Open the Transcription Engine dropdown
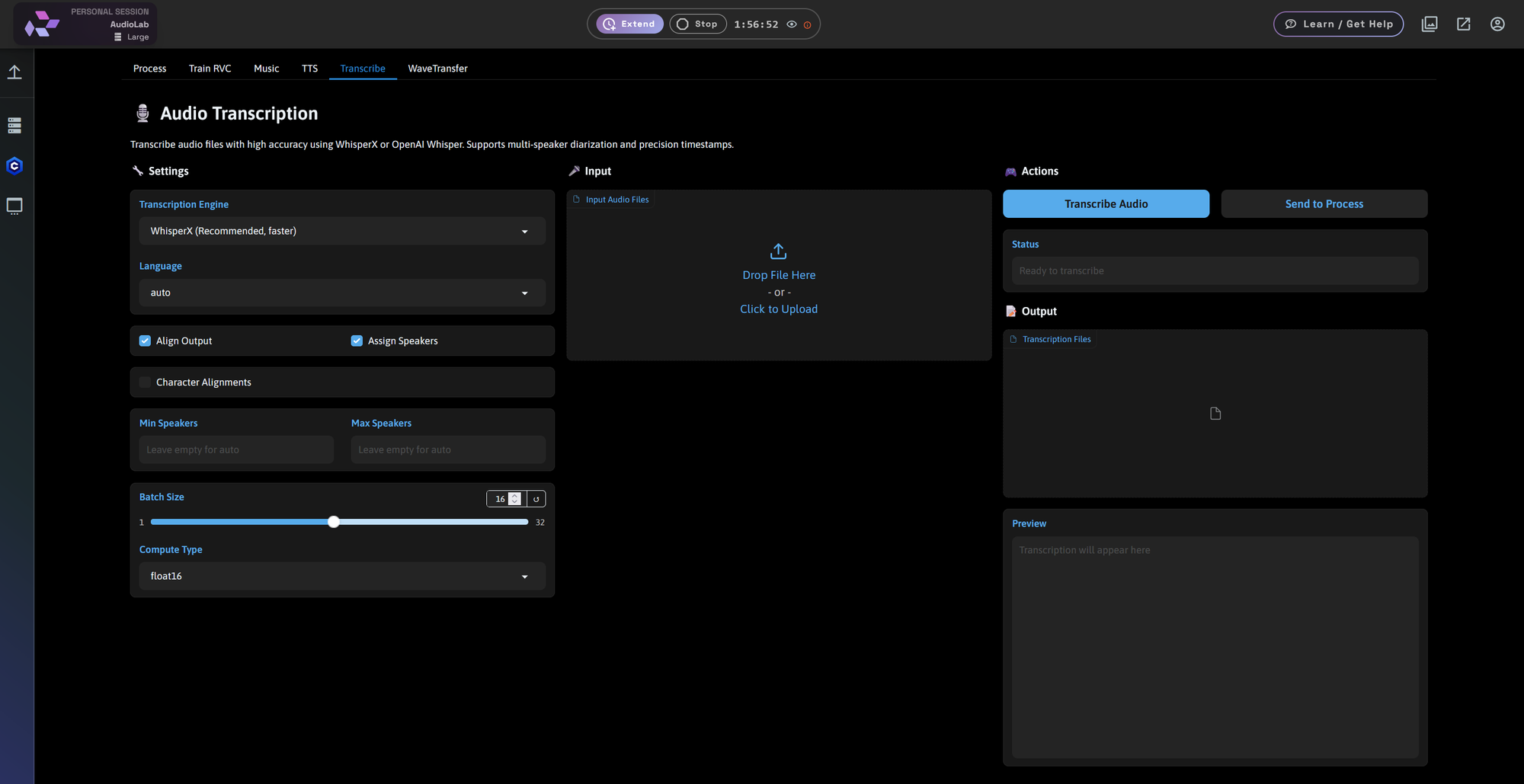This screenshot has width=1524, height=784. point(342,231)
